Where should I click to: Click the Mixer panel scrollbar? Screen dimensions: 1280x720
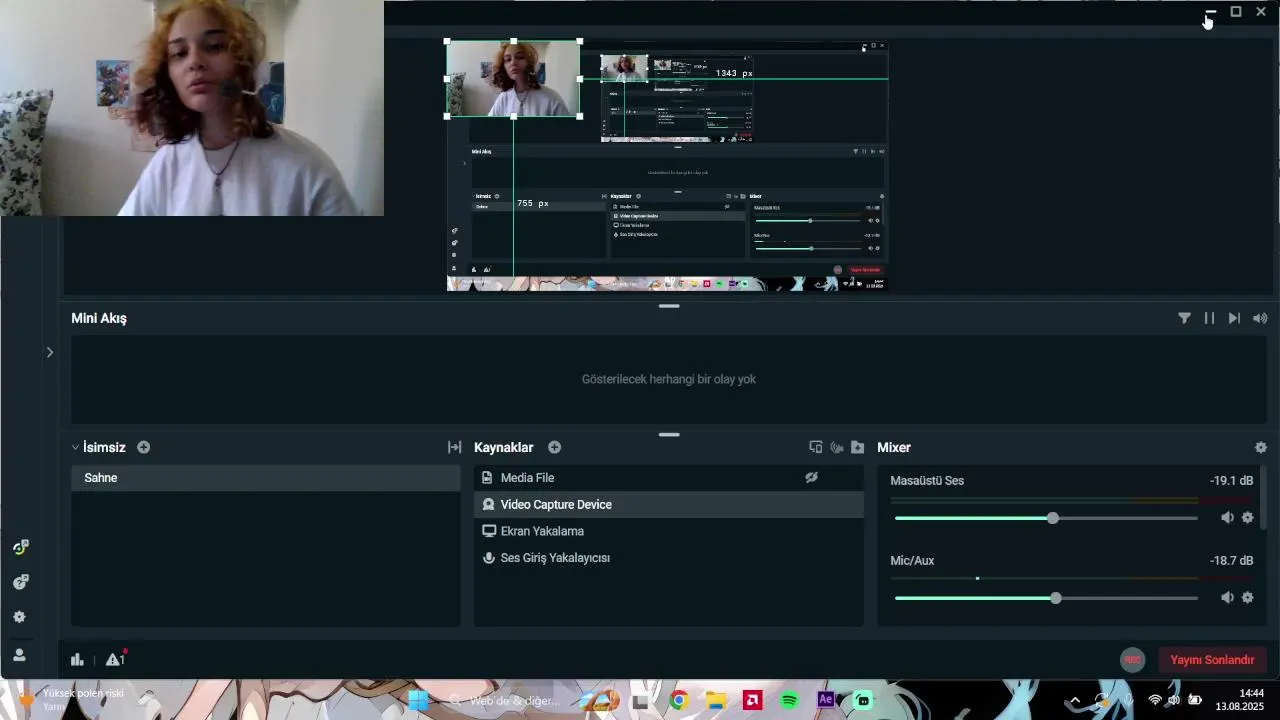click(1264, 498)
